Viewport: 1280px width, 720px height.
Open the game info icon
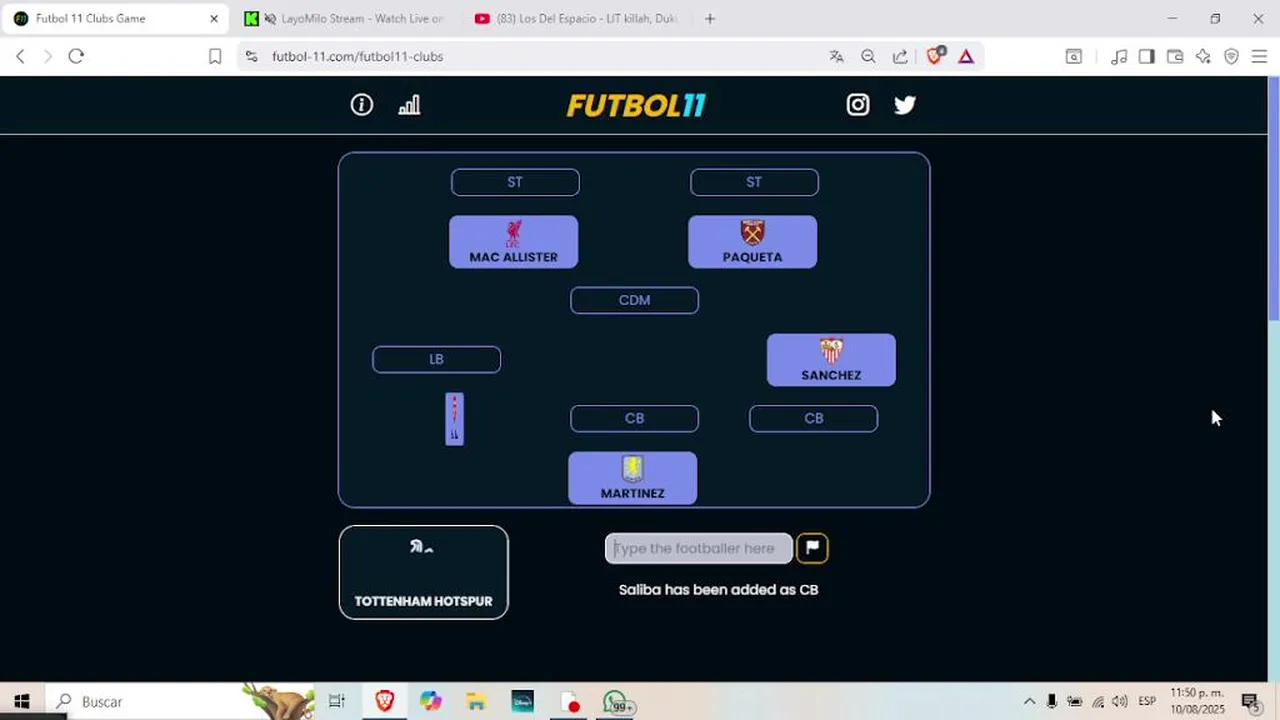pos(362,105)
